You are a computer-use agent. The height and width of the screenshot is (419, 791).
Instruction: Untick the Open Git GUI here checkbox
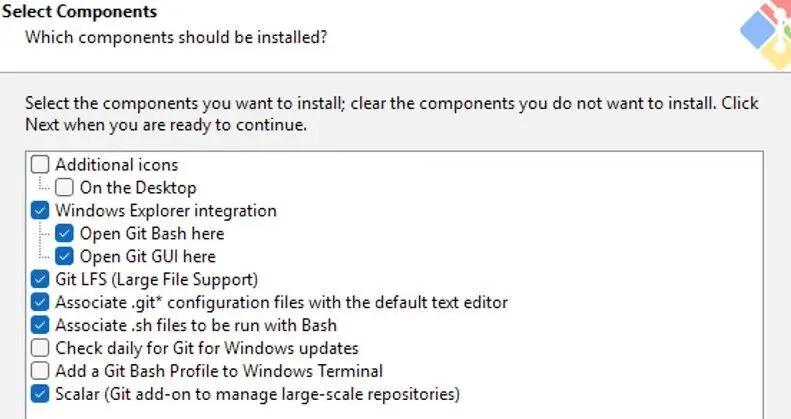point(65,256)
